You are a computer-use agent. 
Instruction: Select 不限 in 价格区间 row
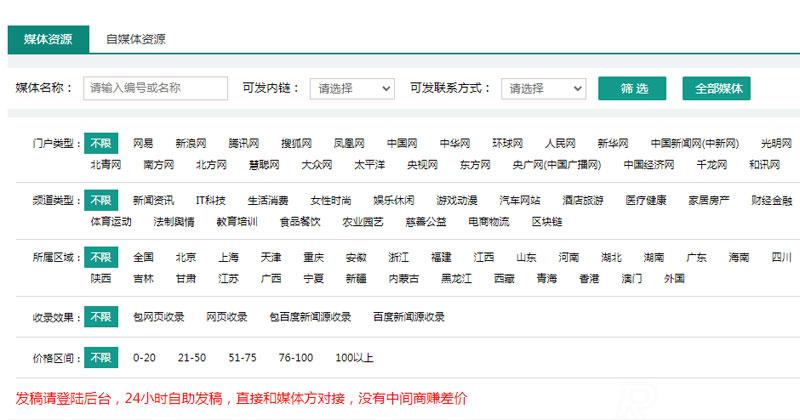(x=100, y=357)
